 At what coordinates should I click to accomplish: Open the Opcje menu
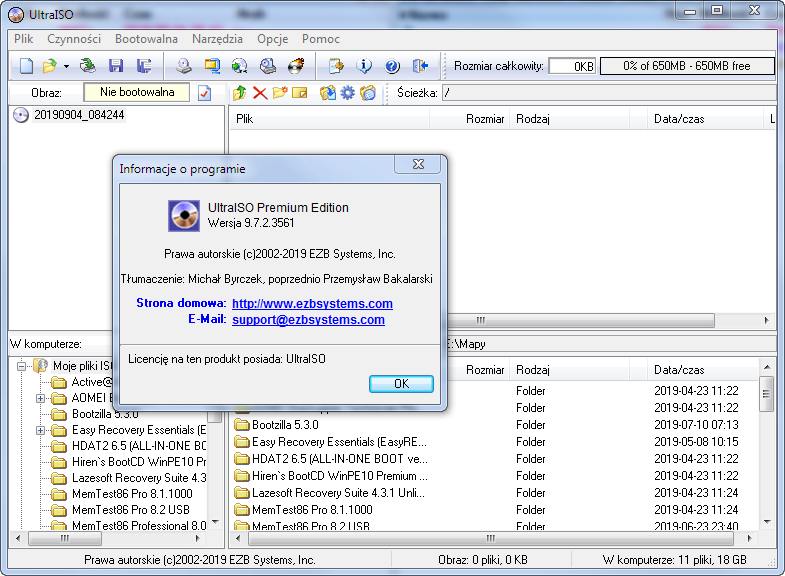click(x=273, y=39)
